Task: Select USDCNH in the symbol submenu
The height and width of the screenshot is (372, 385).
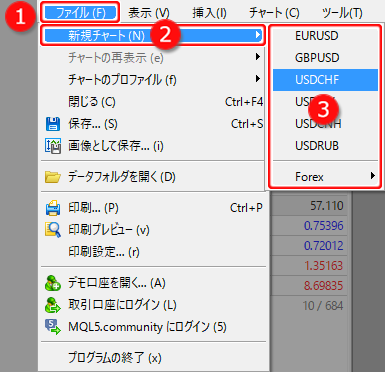Action: tap(325, 124)
